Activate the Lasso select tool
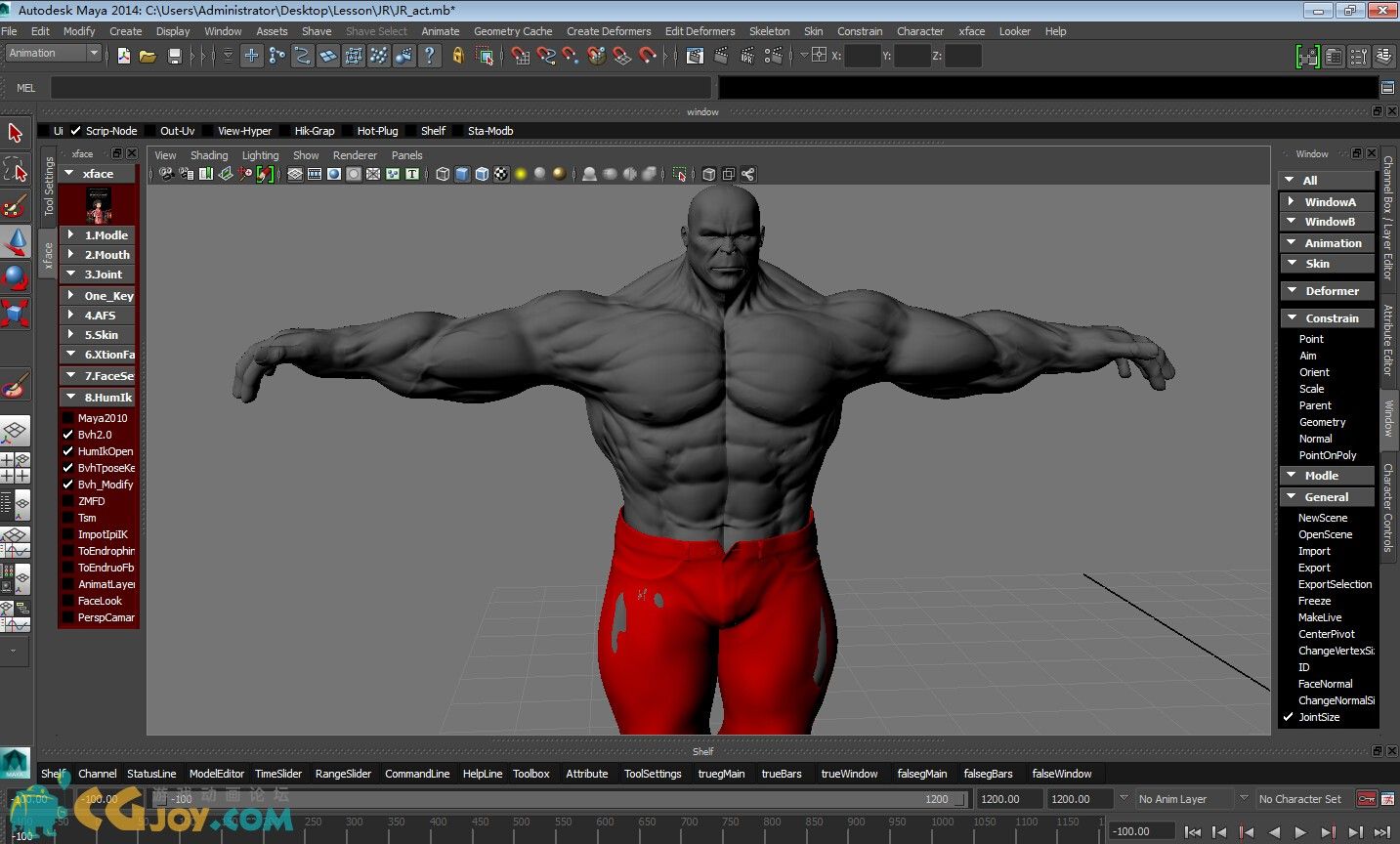Image resolution: width=1400 pixels, height=844 pixels. coord(15,170)
